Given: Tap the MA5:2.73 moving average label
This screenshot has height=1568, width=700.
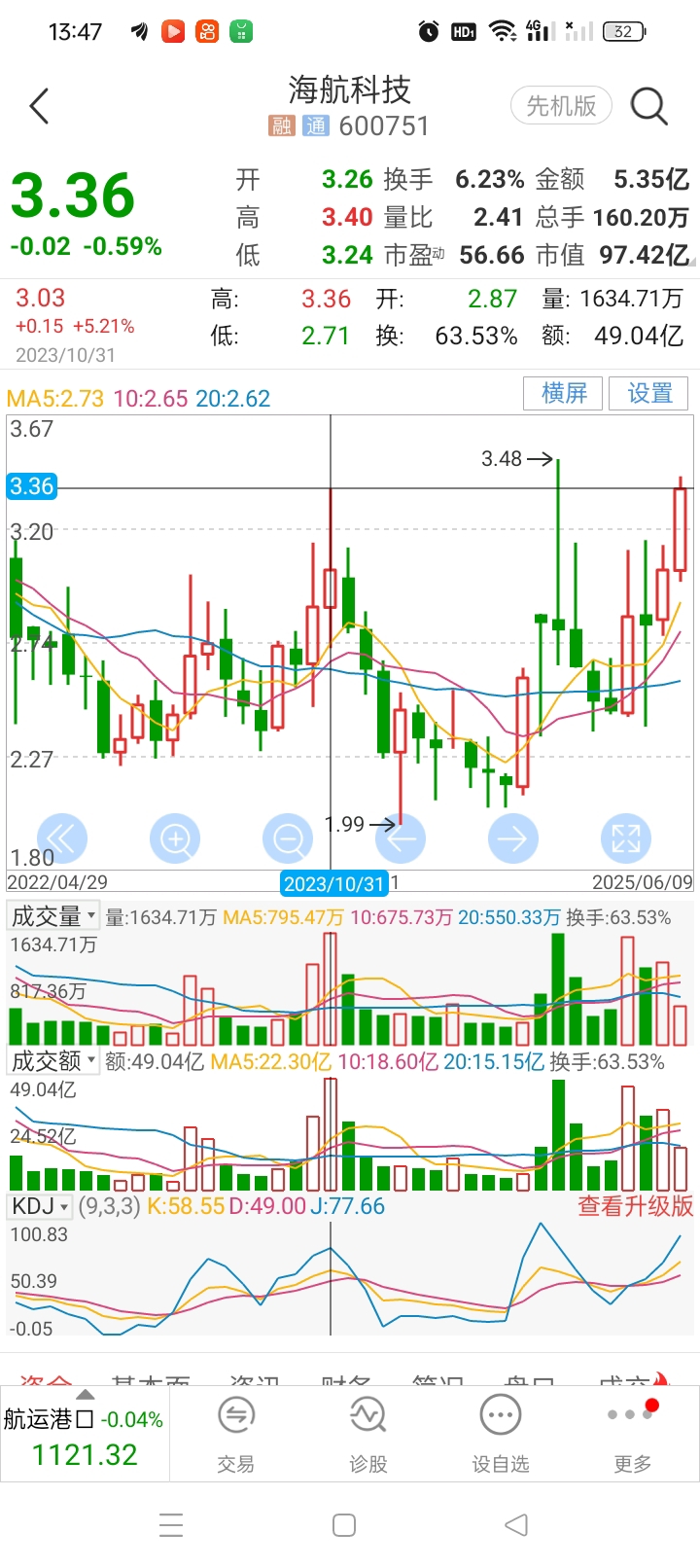Looking at the screenshot, I should pos(55,398).
